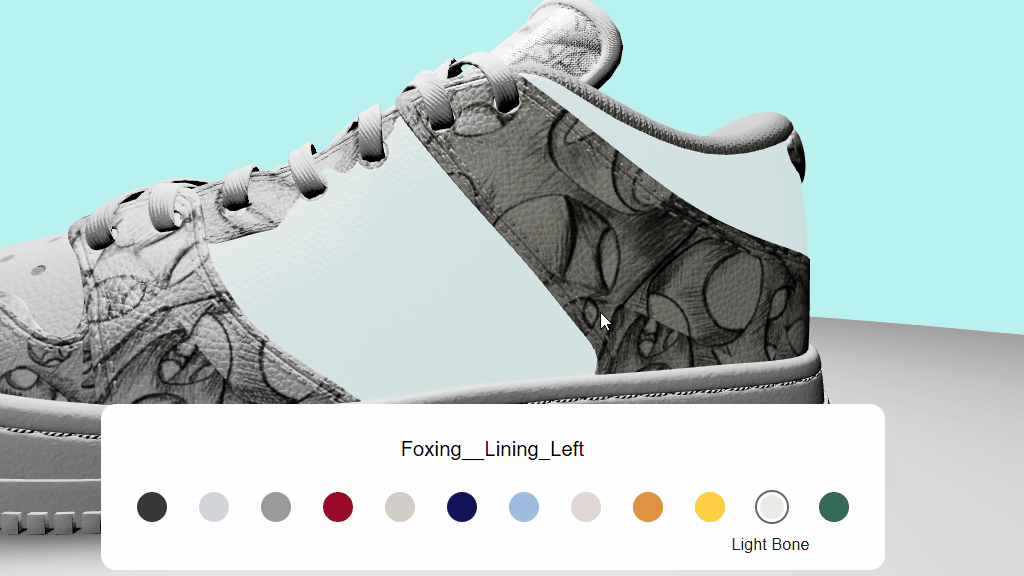The height and width of the screenshot is (576, 1024).
Task: Select the crimson red swatch
Action: tap(338, 507)
